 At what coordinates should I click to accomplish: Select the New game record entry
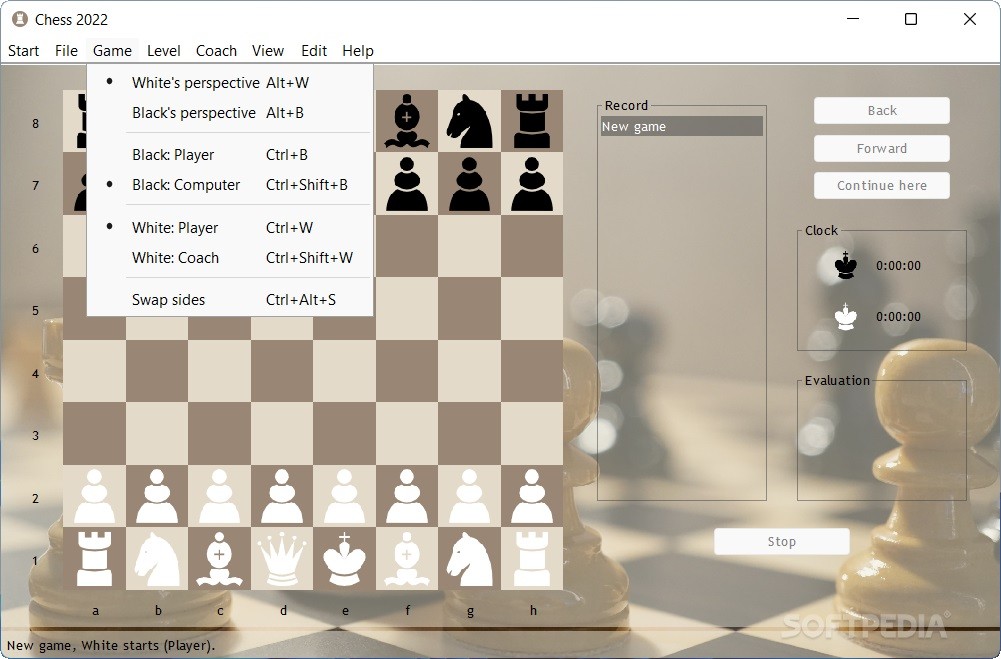pos(681,126)
